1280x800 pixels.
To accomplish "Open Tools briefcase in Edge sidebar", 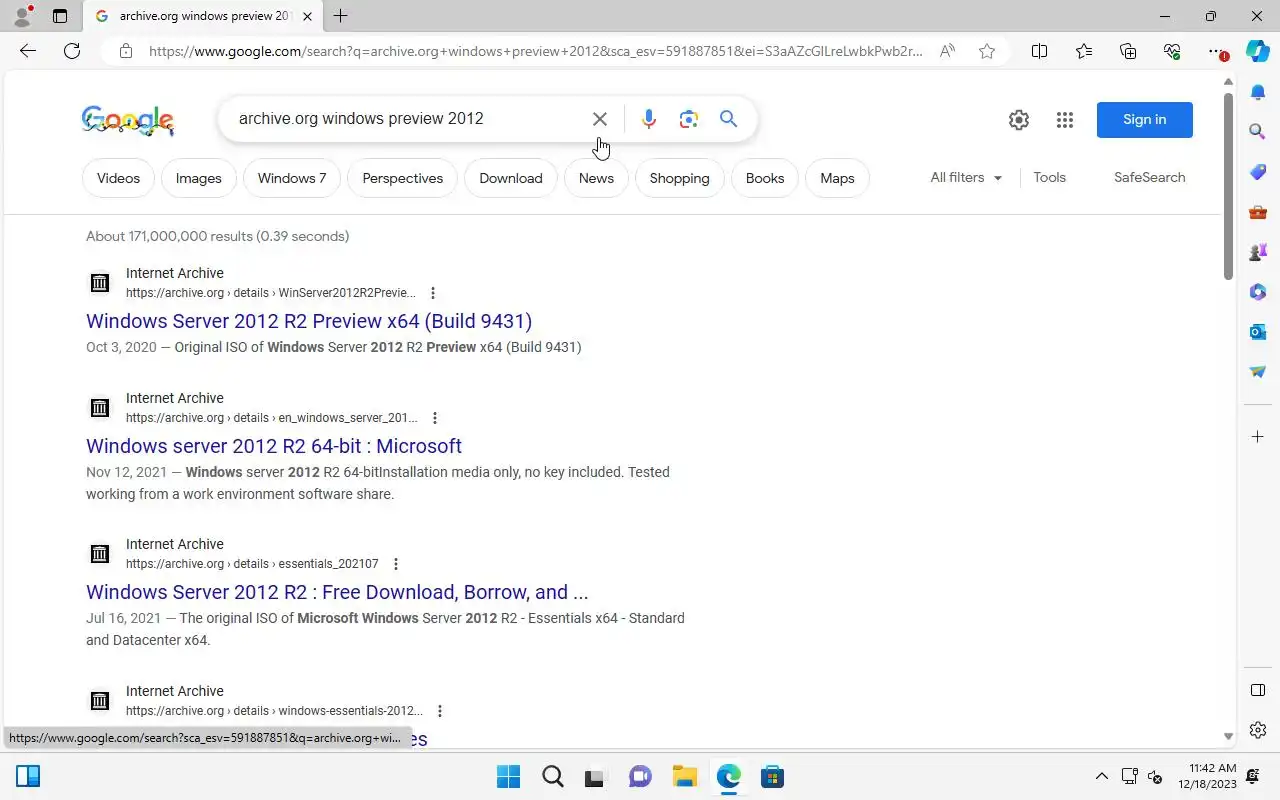I will click(1258, 212).
